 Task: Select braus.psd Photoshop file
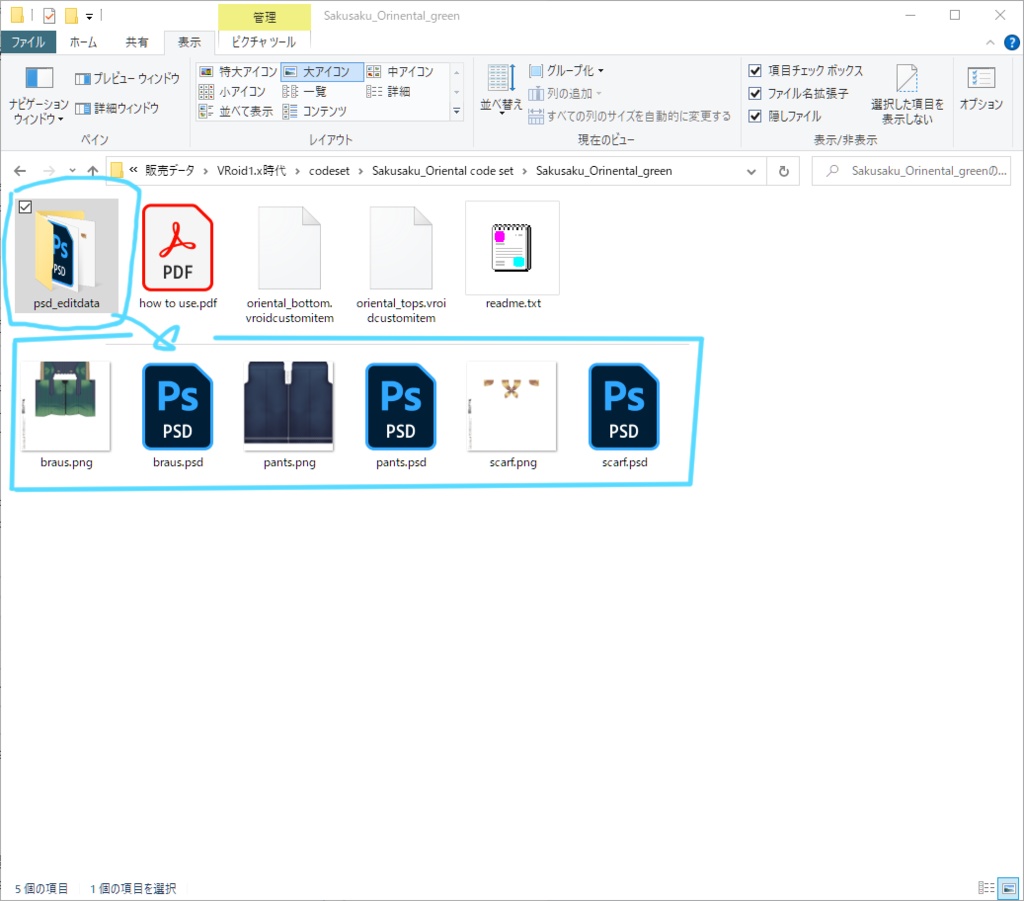[x=178, y=415]
